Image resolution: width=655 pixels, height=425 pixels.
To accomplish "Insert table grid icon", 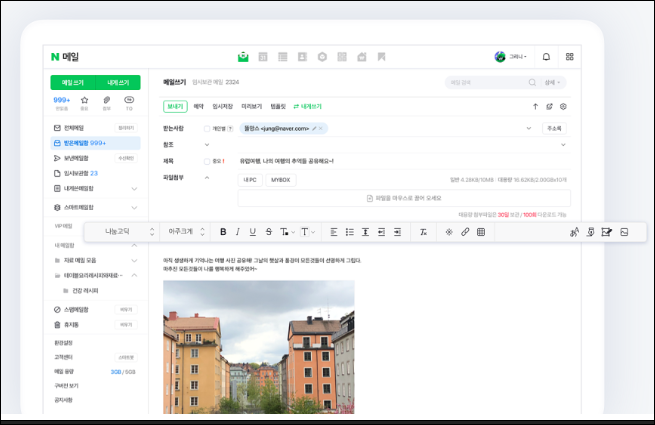I will (481, 232).
